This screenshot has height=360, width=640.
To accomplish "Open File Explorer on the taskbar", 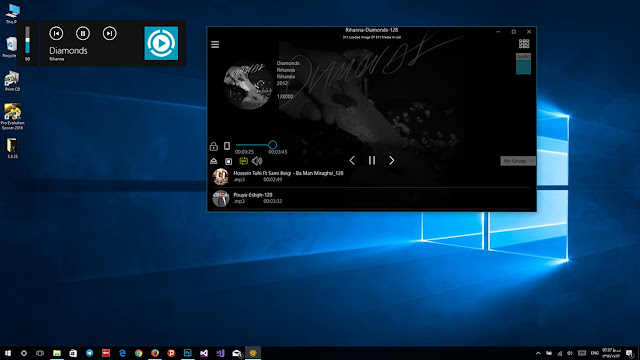I will [57, 353].
